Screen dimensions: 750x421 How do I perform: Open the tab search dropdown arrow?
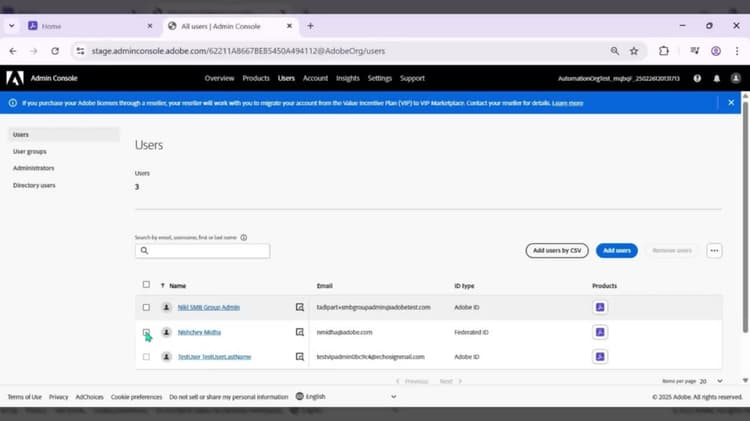(11, 26)
